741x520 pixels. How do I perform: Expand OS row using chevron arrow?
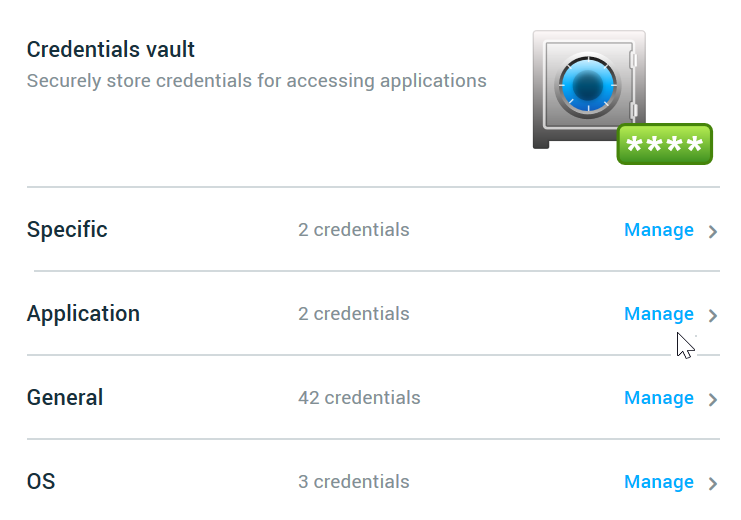click(x=713, y=484)
